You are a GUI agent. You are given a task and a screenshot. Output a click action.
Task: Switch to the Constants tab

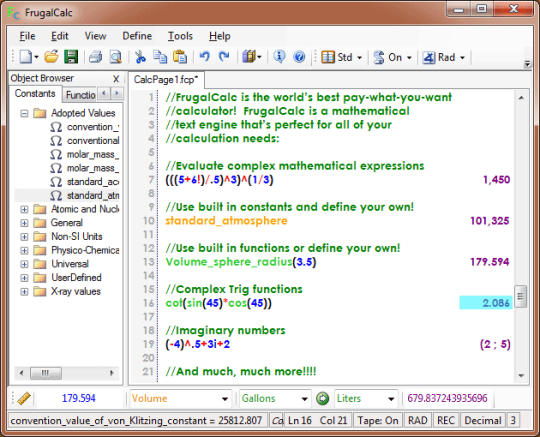pyautogui.click(x=35, y=94)
